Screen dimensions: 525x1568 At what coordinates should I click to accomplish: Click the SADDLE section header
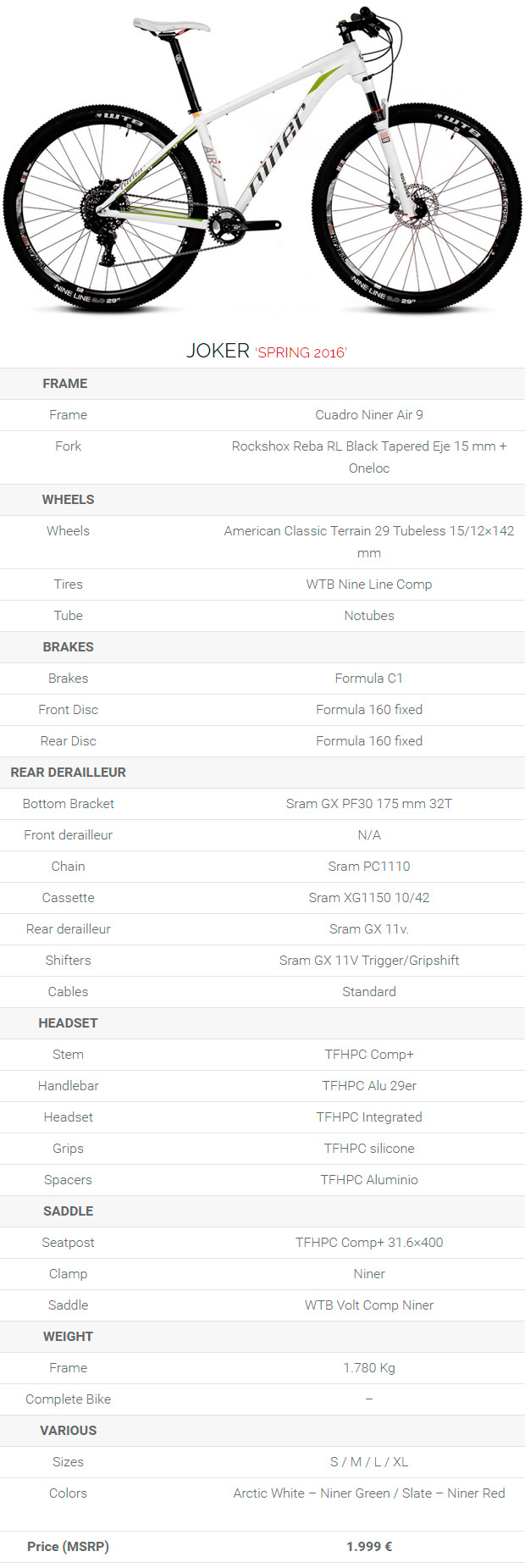[x=68, y=1211]
